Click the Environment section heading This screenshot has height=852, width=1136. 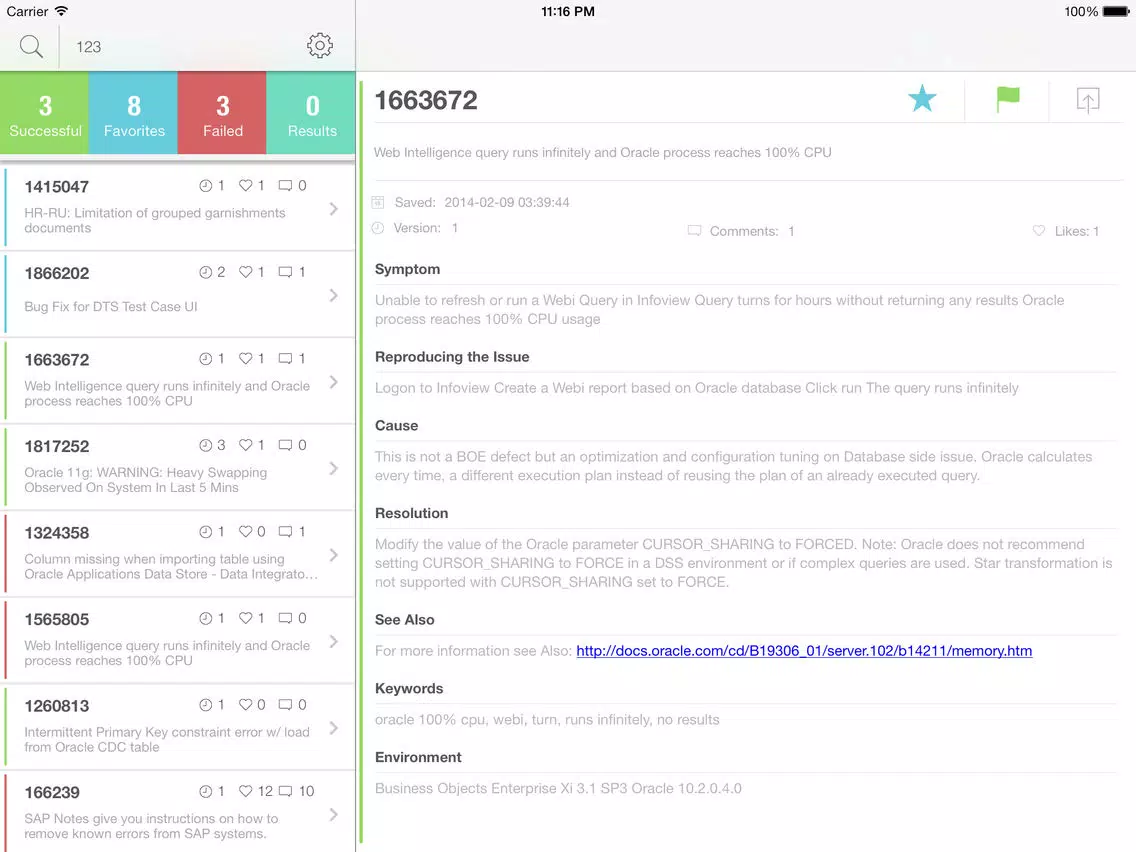[x=418, y=757]
